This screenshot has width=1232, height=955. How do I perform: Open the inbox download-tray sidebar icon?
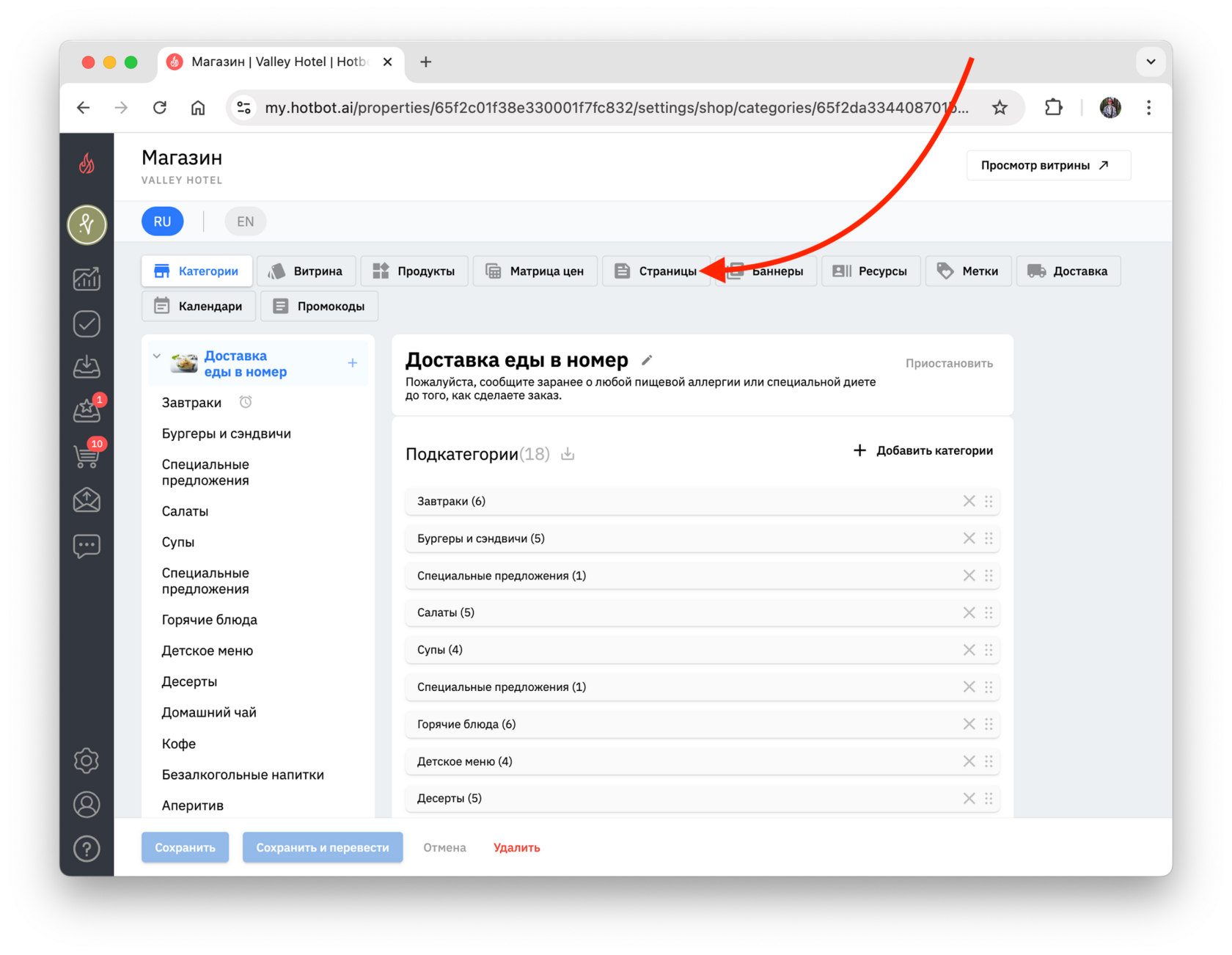(87, 366)
